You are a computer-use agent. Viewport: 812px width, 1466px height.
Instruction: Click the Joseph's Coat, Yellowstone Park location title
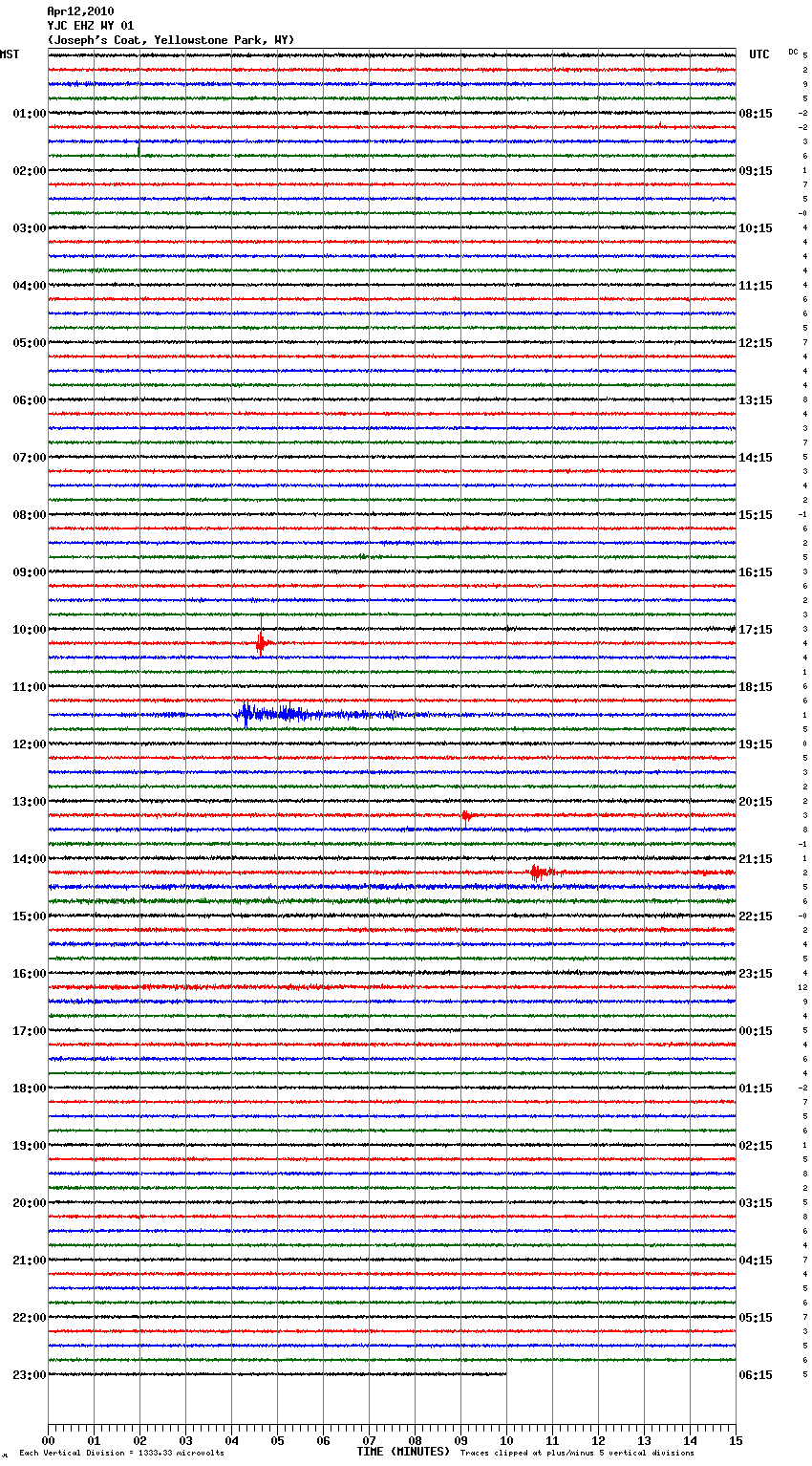point(171,40)
